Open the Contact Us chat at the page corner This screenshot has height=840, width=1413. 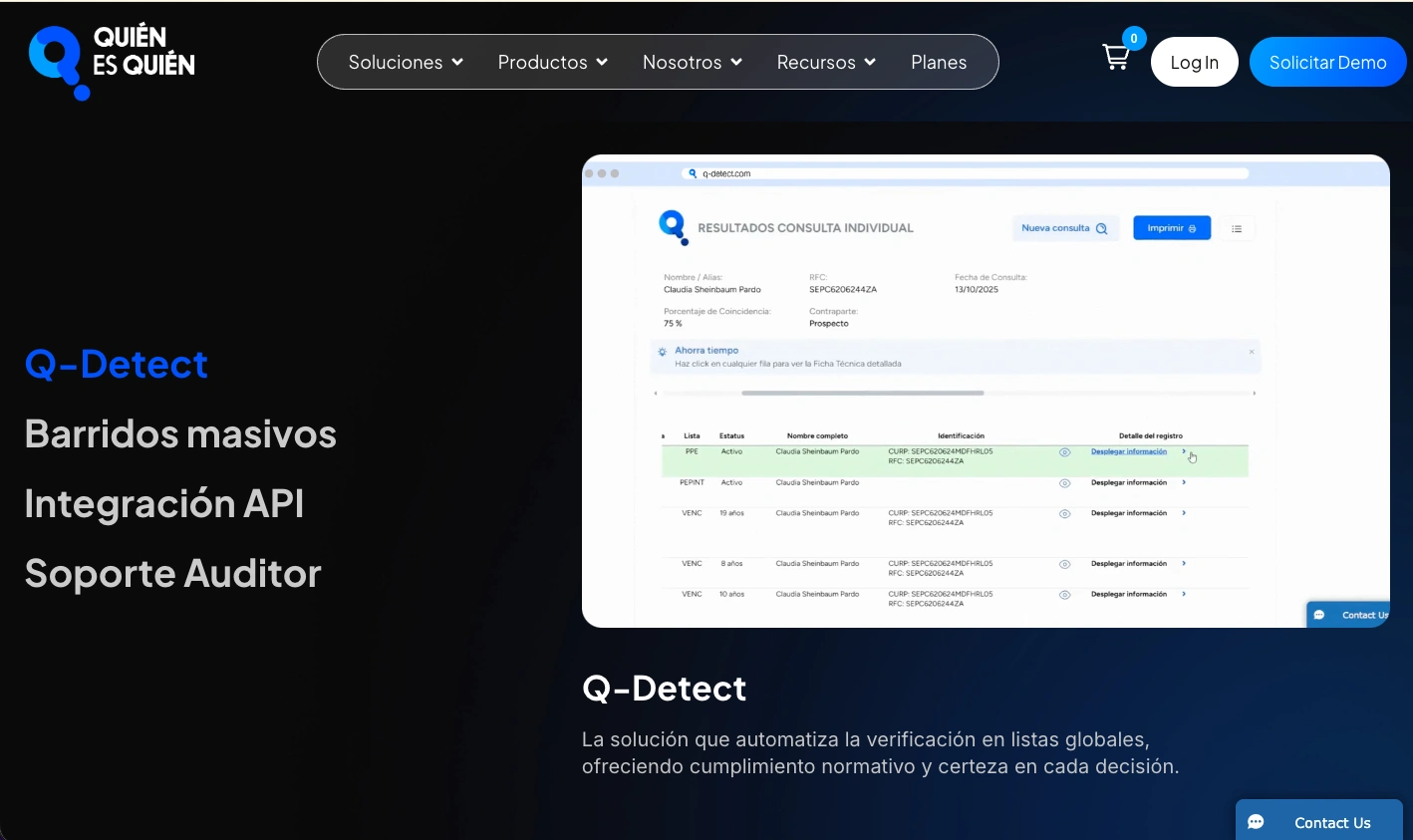[x=1319, y=822]
